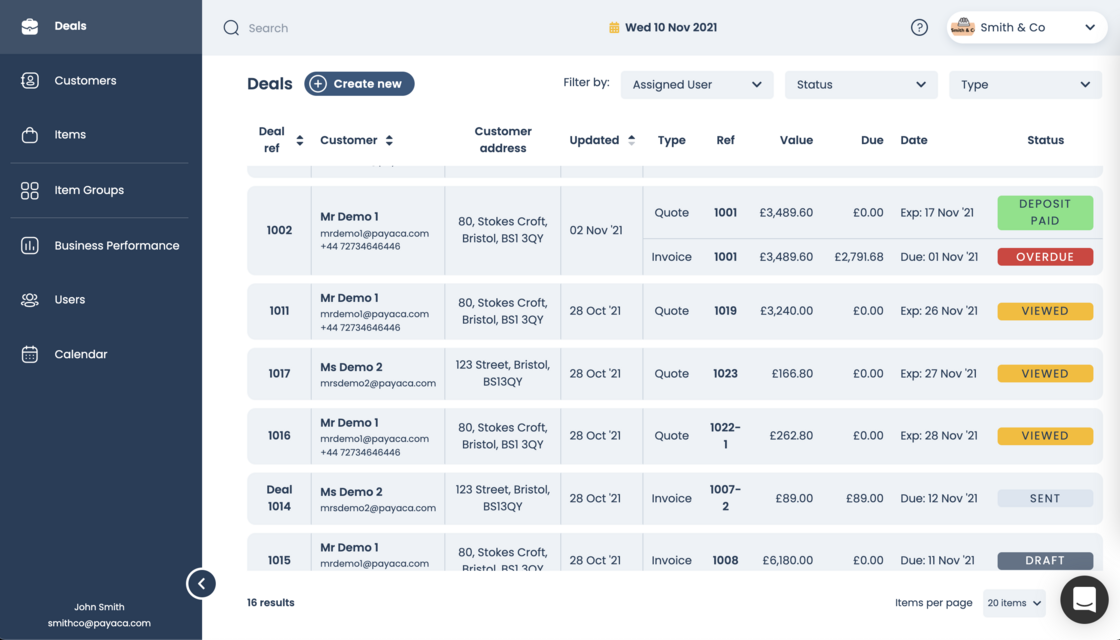
Task: Open the Smith & Co account menu
Action: click(x=1026, y=28)
